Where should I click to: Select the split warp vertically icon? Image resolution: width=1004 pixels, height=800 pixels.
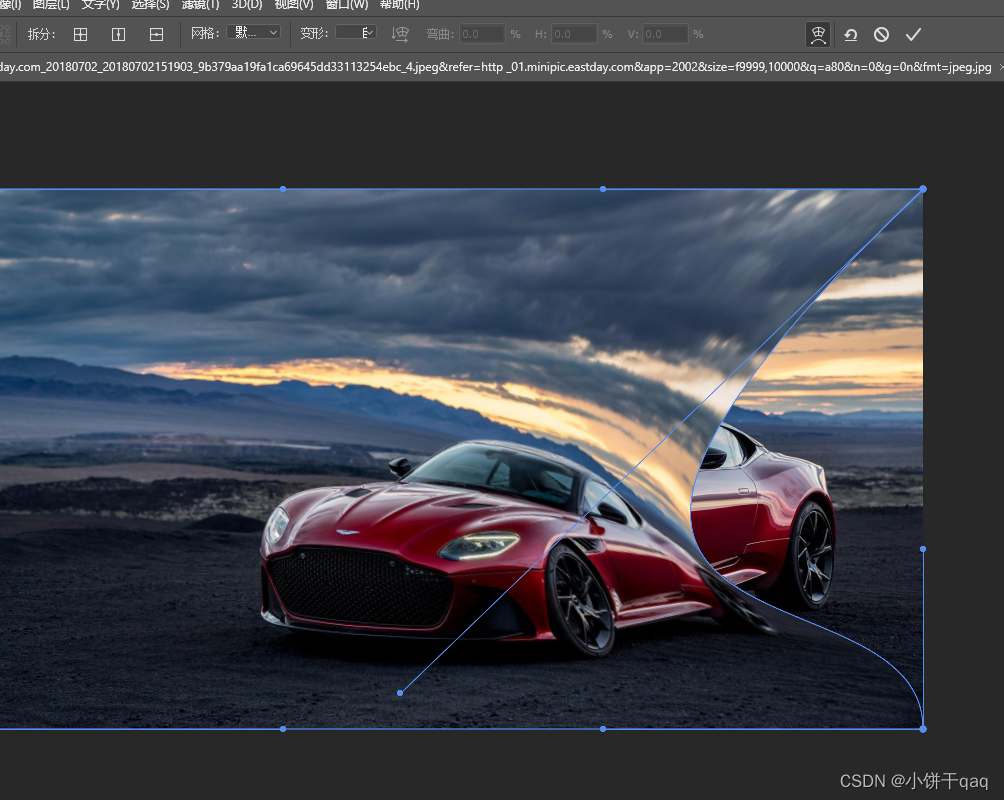(118, 35)
